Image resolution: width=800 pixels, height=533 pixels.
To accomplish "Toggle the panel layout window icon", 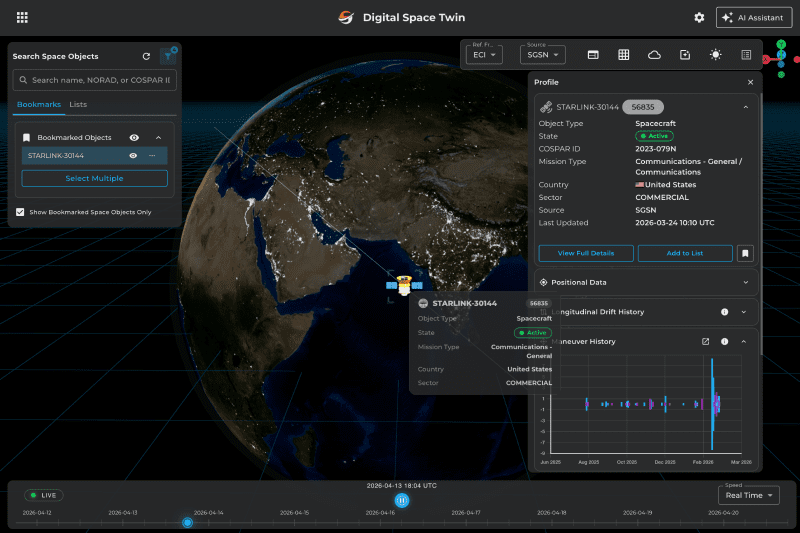I will pyautogui.click(x=593, y=55).
